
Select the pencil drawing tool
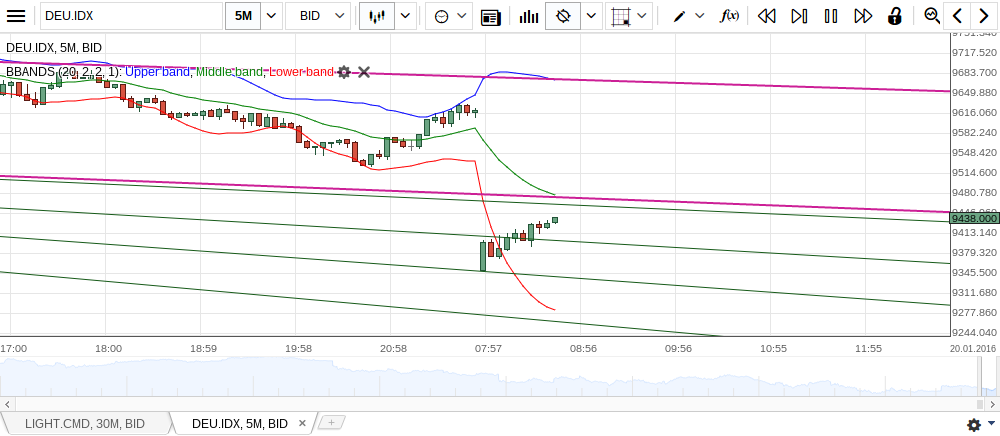tap(679, 16)
